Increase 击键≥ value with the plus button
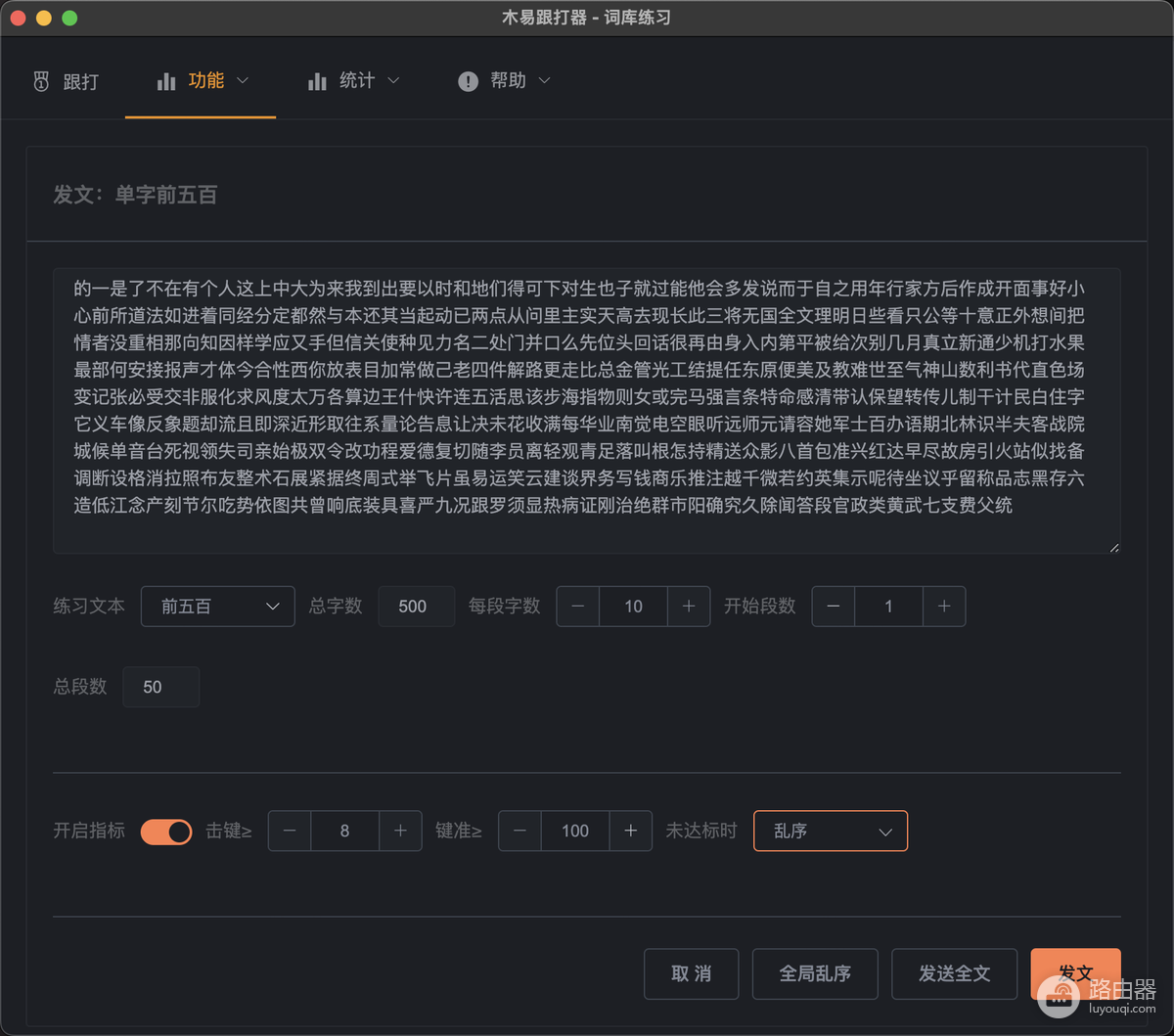Viewport: 1174px width, 1036px height. click(x=400, y=832)
